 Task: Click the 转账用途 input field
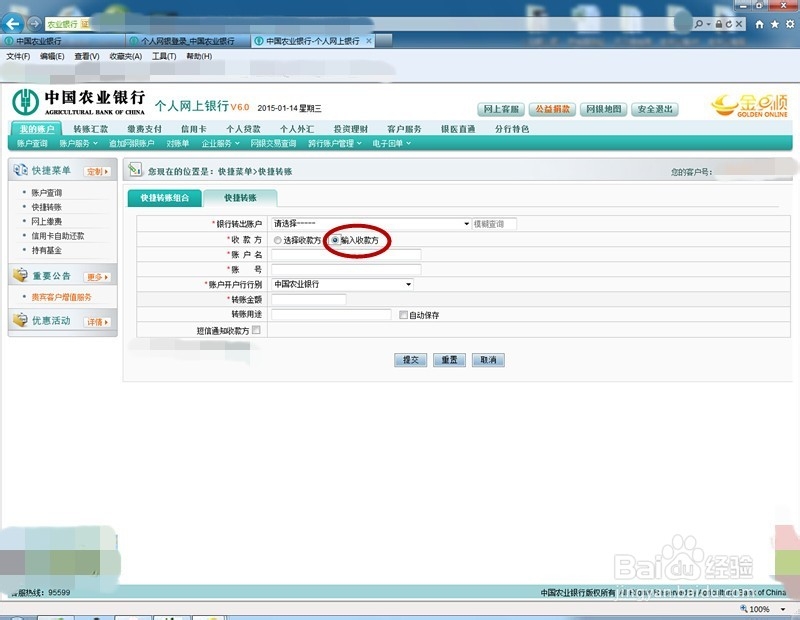331,314
